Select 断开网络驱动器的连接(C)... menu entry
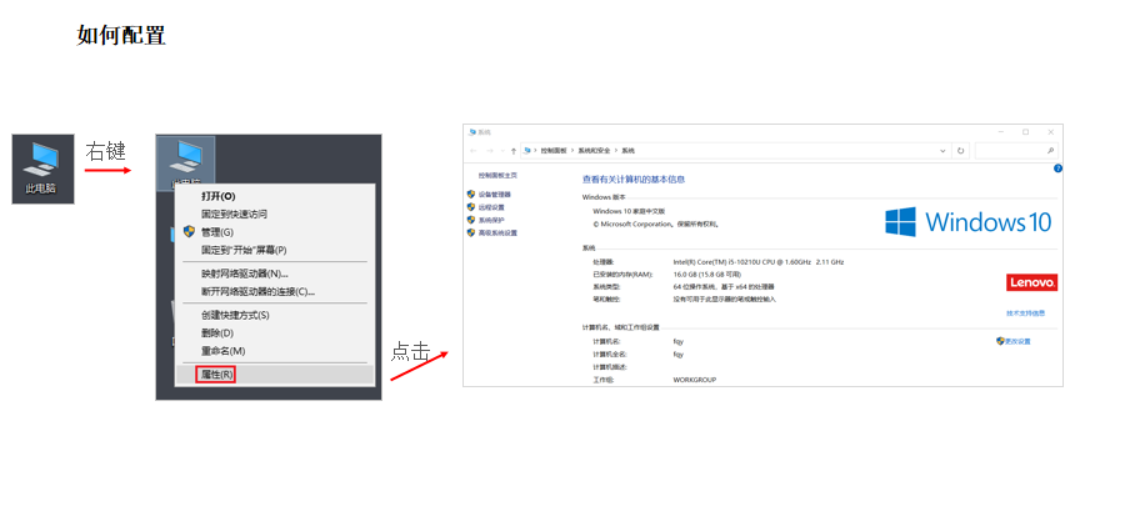 pyautogui.click(x=275, y=292)
